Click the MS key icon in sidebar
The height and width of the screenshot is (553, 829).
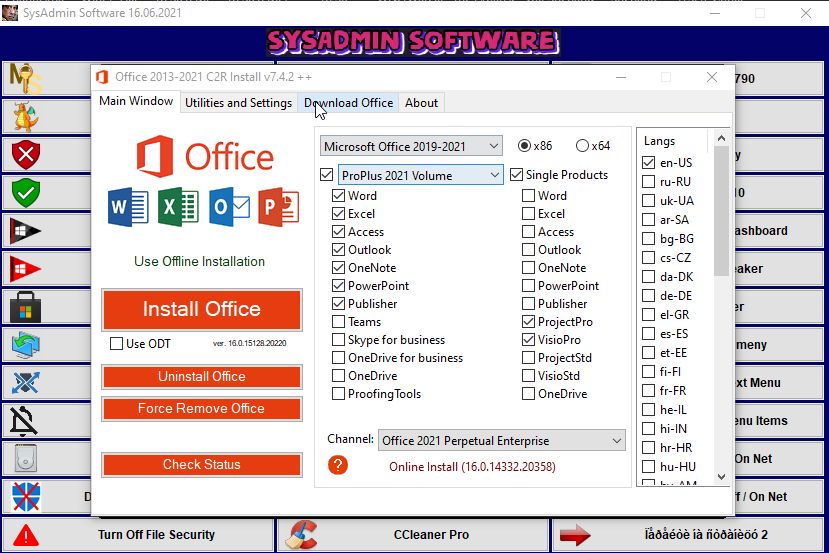(25, 78)
